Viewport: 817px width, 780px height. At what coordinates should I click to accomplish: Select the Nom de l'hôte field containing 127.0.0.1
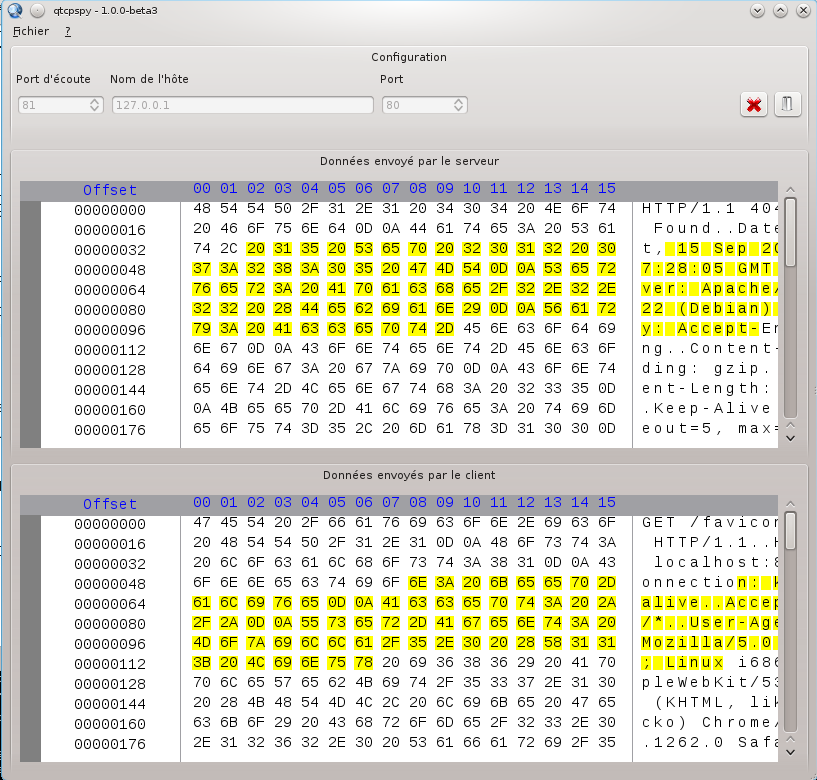(242, 104)
